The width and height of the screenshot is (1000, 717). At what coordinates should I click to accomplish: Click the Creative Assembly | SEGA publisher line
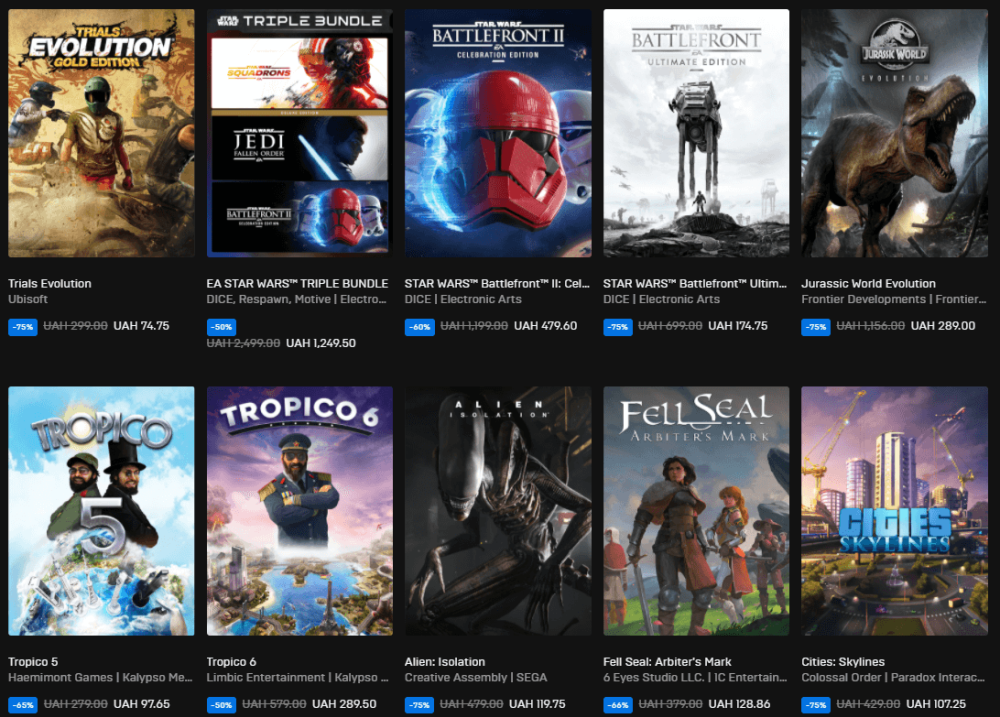476,677
